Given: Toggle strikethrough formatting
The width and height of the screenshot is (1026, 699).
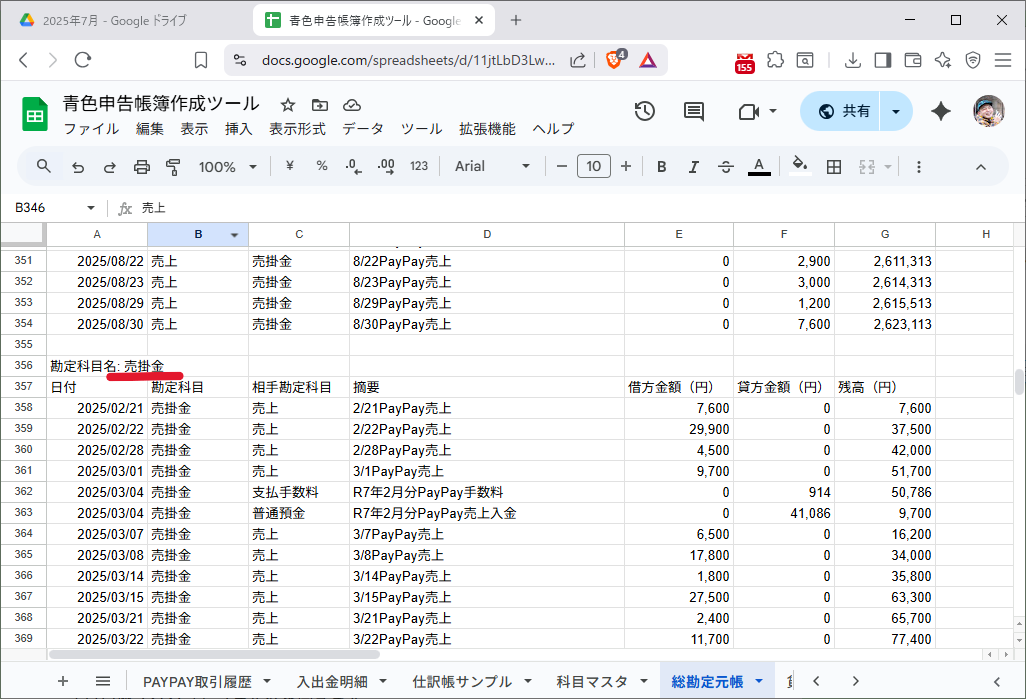Looking at the screenshot, I should [x=726, y=166].
